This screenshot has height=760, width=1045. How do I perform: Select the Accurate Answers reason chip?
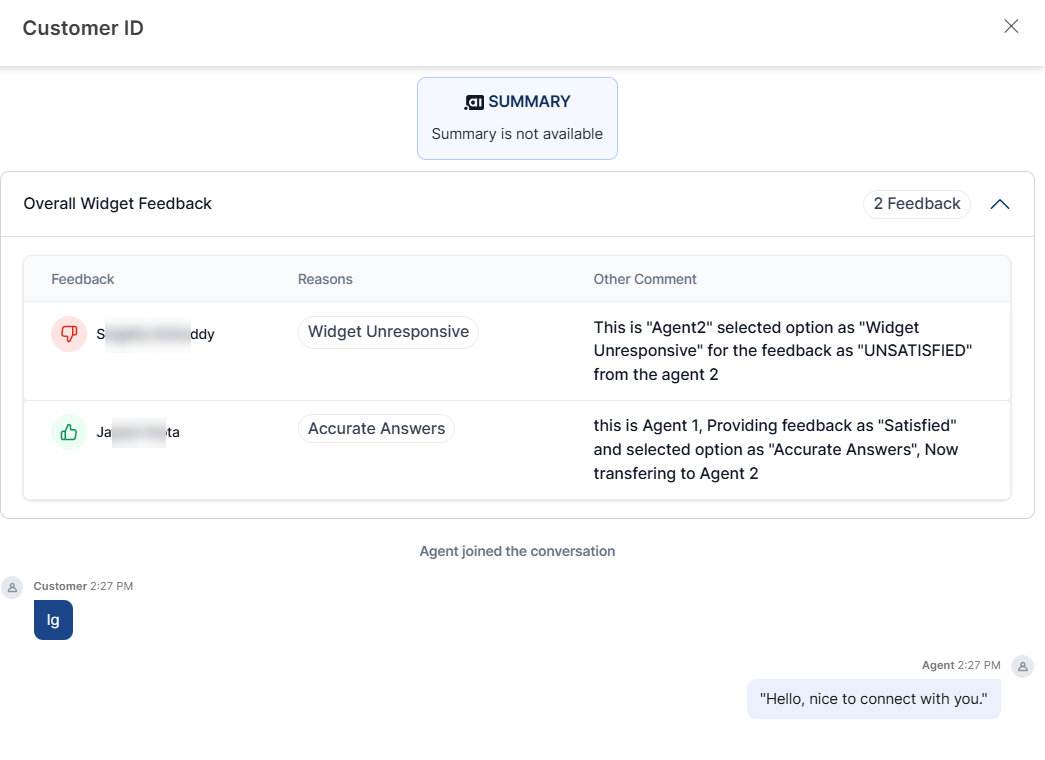[x=376, y=428]
